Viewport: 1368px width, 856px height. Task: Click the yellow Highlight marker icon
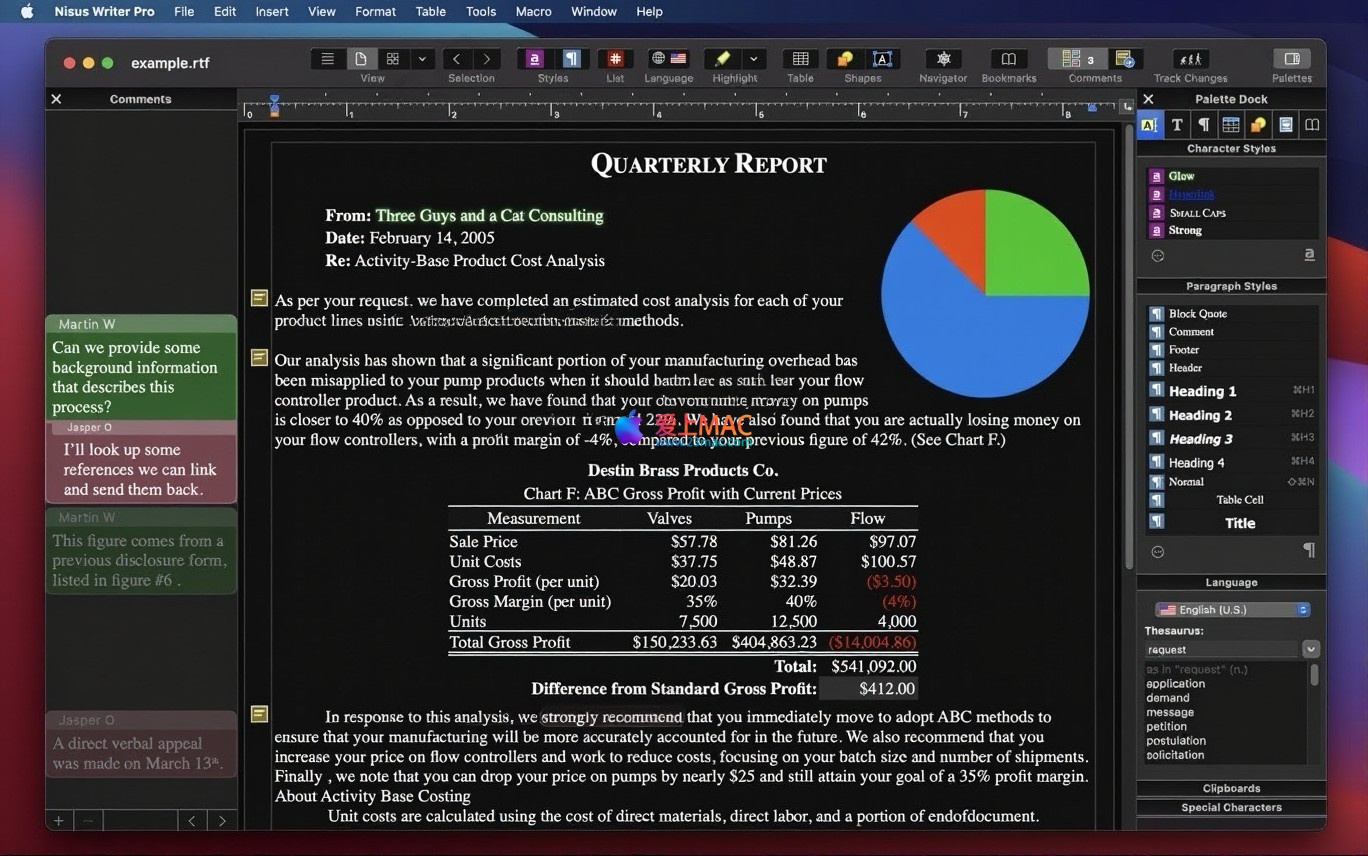(x=722, y=59)
